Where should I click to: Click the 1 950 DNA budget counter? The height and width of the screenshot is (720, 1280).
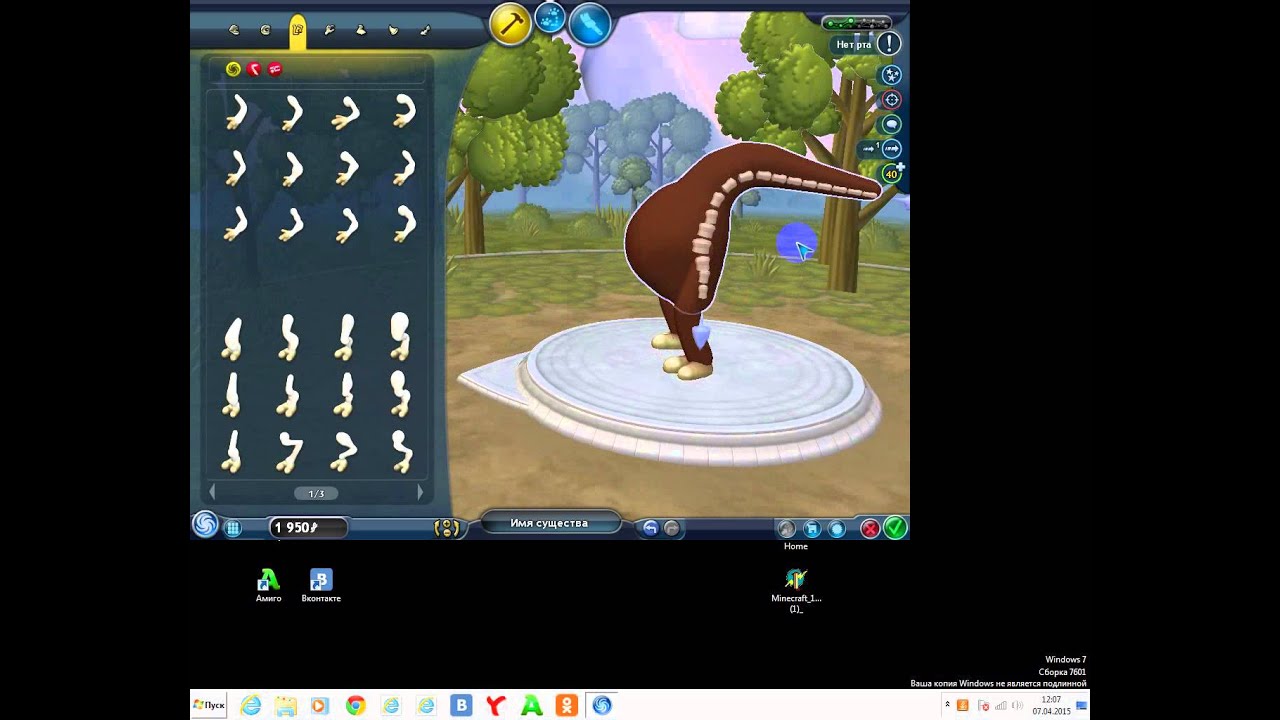pyautogui.click(x=308, y=527)
